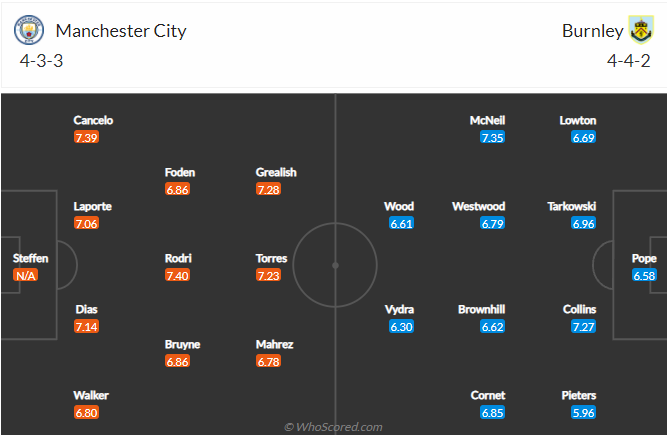Click Collins' 7.27 rating badge
This screenshot has height=435, width=667.
[x=583, y=327]
